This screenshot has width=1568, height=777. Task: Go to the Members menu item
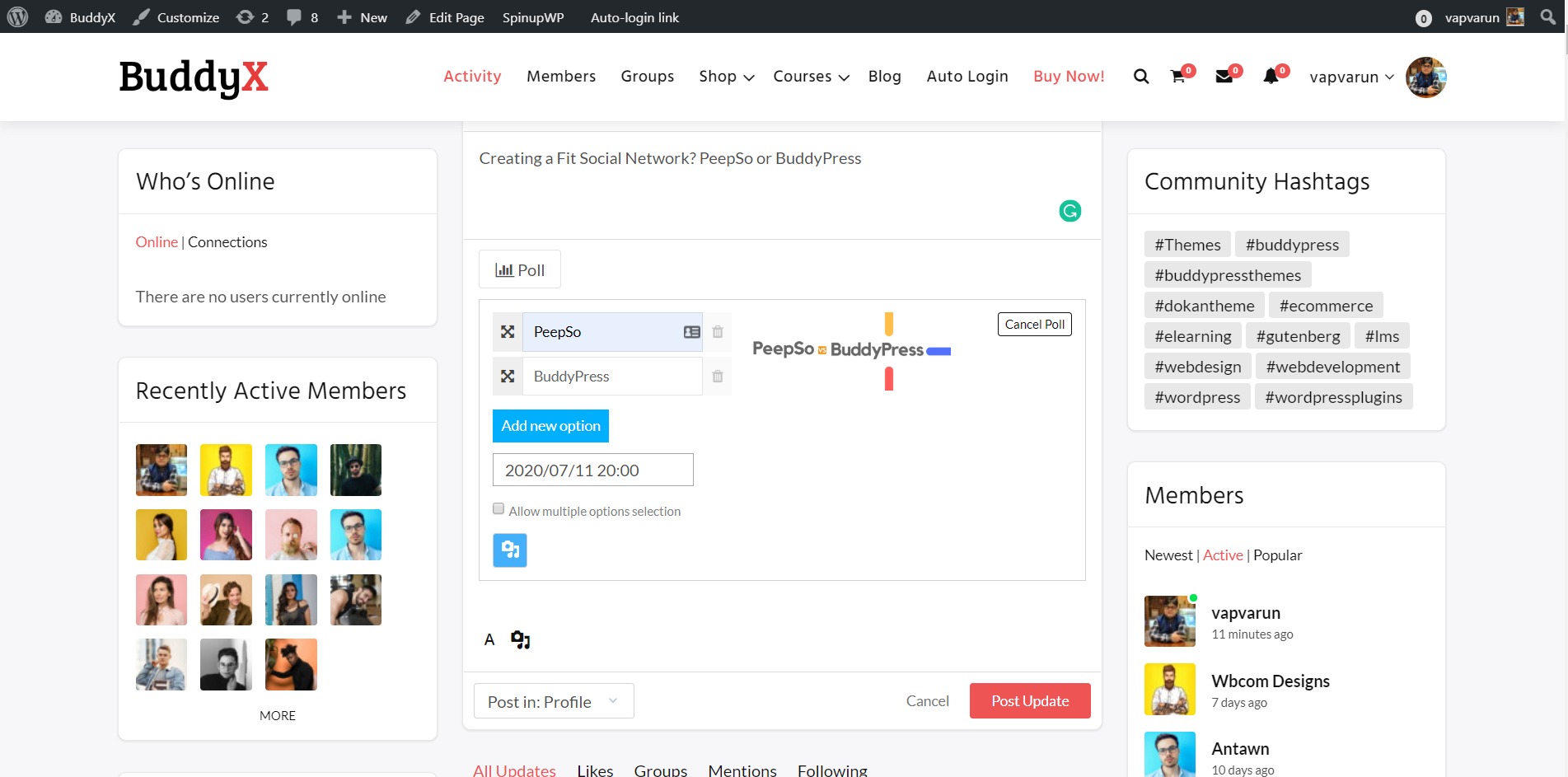561,76
